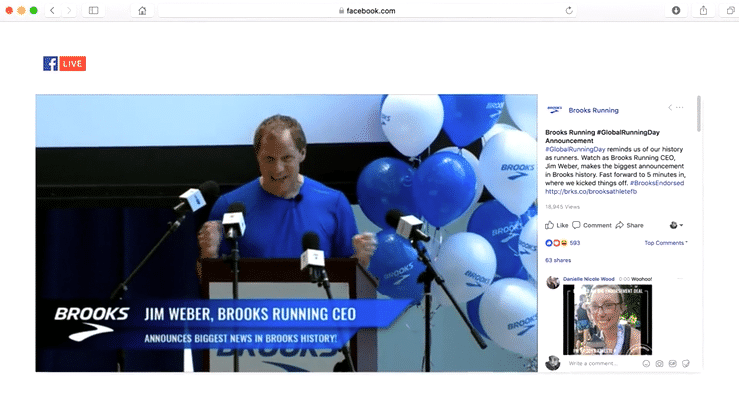Open the GIF image in Danielle's comment
739x415 pixels.
[x=608, y=319]
